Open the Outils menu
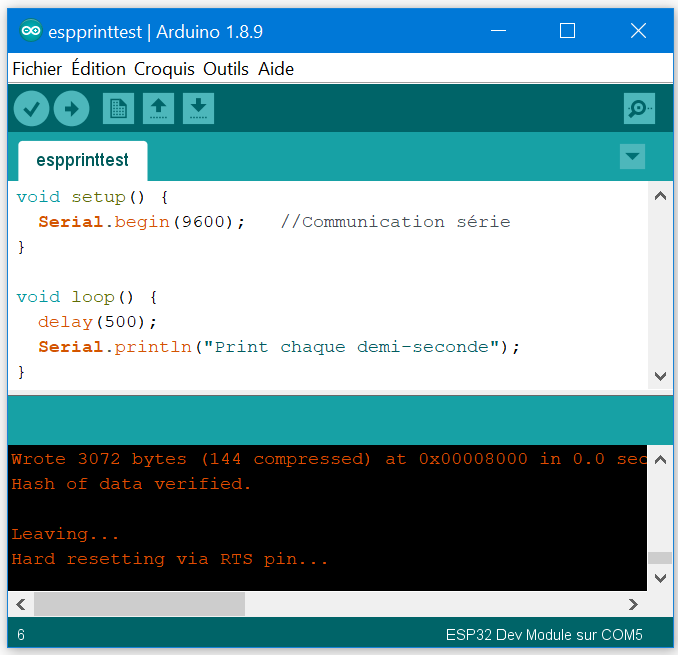 [226, 69]
